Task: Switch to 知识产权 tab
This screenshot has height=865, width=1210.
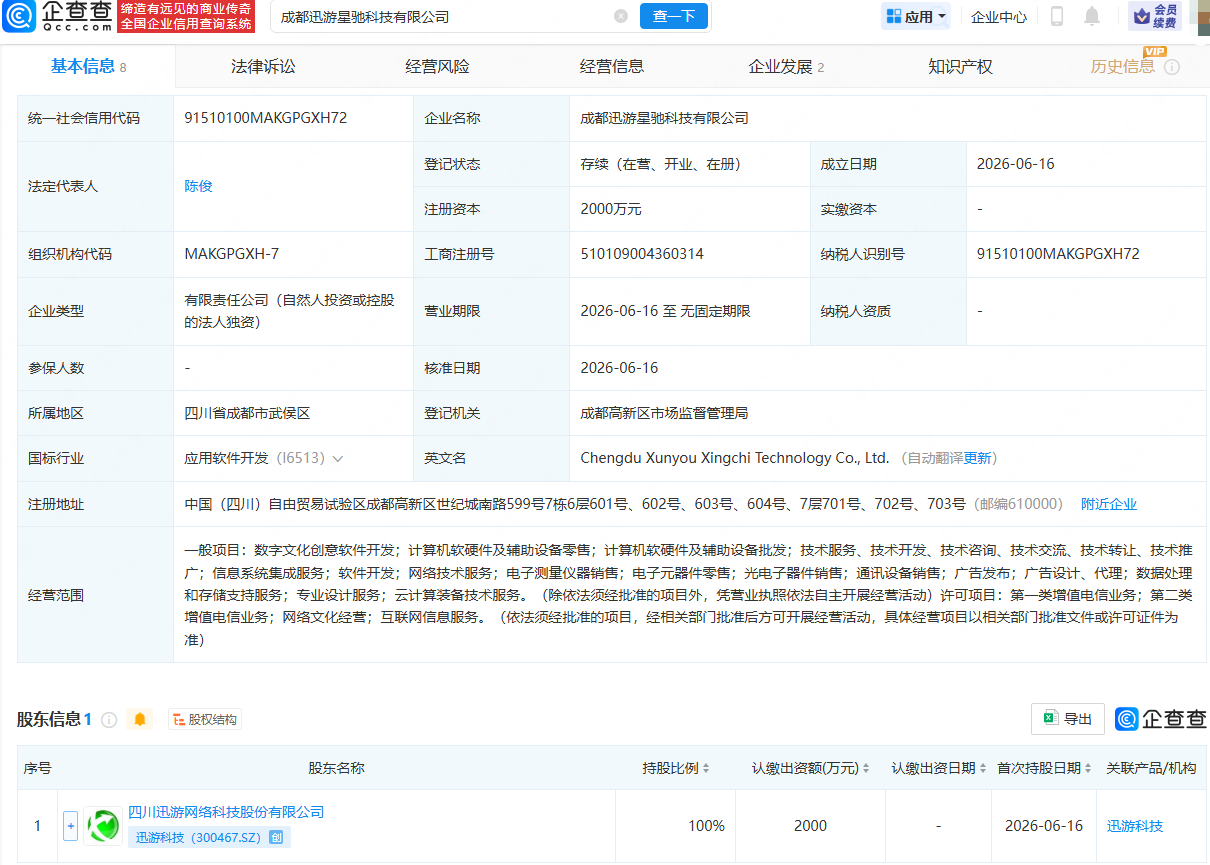Action: (960, 67)
